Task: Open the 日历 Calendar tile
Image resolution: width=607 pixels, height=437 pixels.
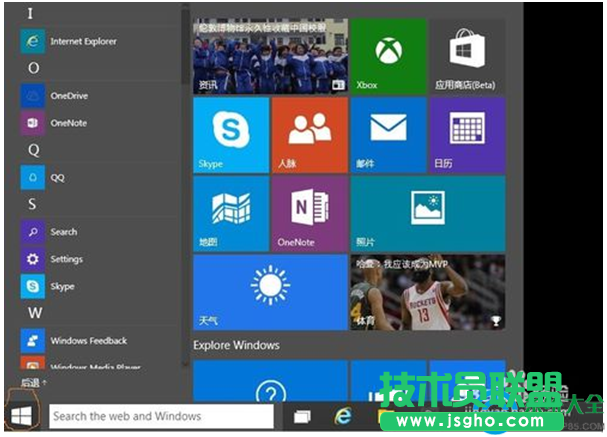Action: pos(467,135)
